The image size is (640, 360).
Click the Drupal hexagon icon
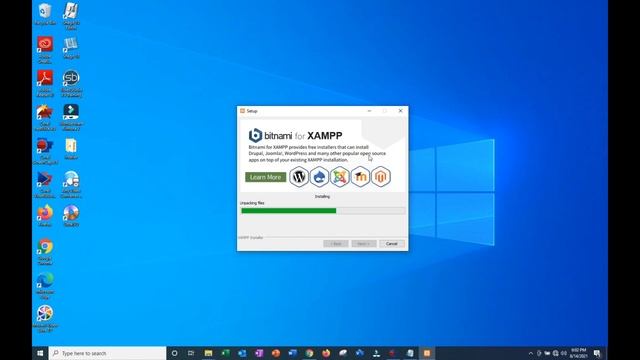(x=319, y=177)
